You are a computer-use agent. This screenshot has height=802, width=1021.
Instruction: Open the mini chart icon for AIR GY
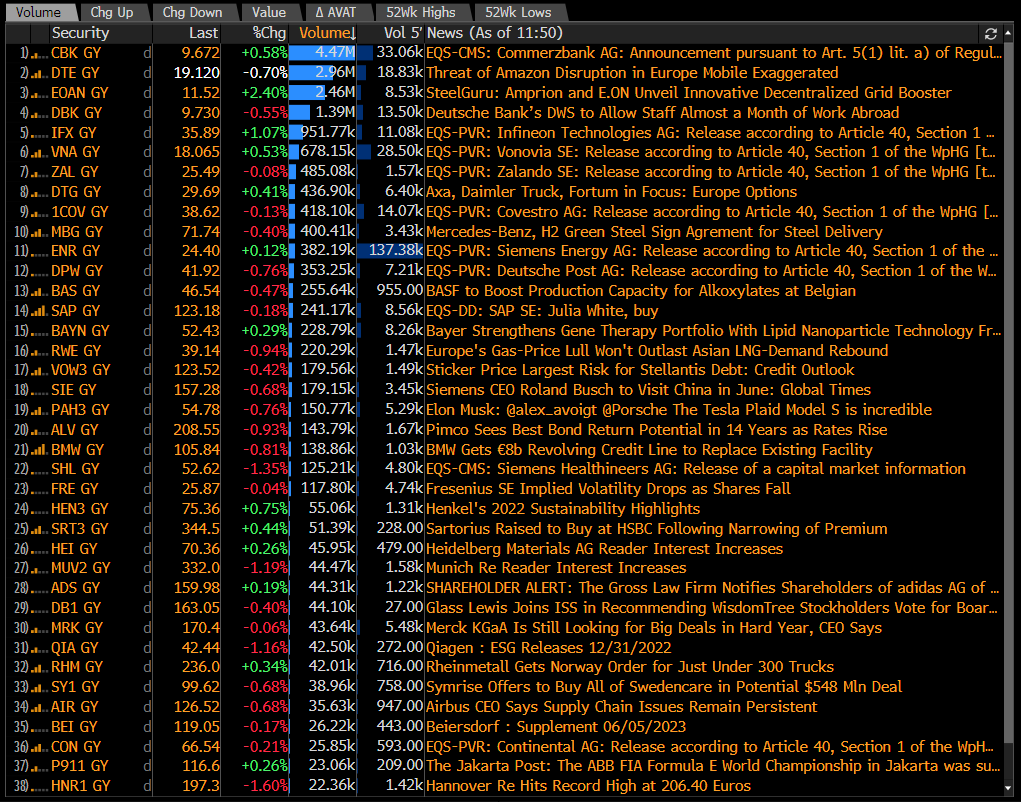[40, 709]
